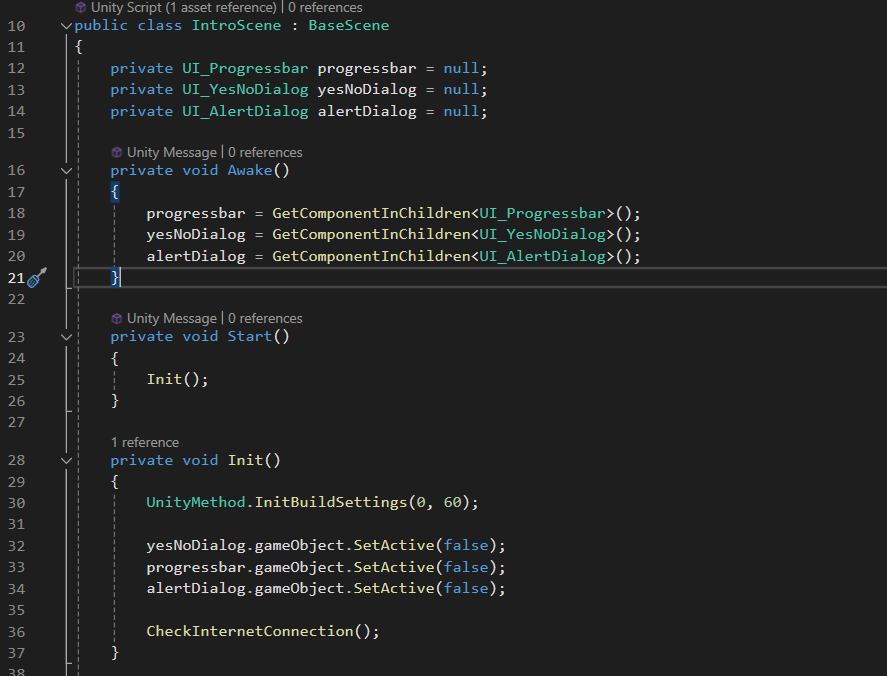Click 'Unity Message' CodeLens text above Start
Screen dimensions: 887x676
(172, 318)
